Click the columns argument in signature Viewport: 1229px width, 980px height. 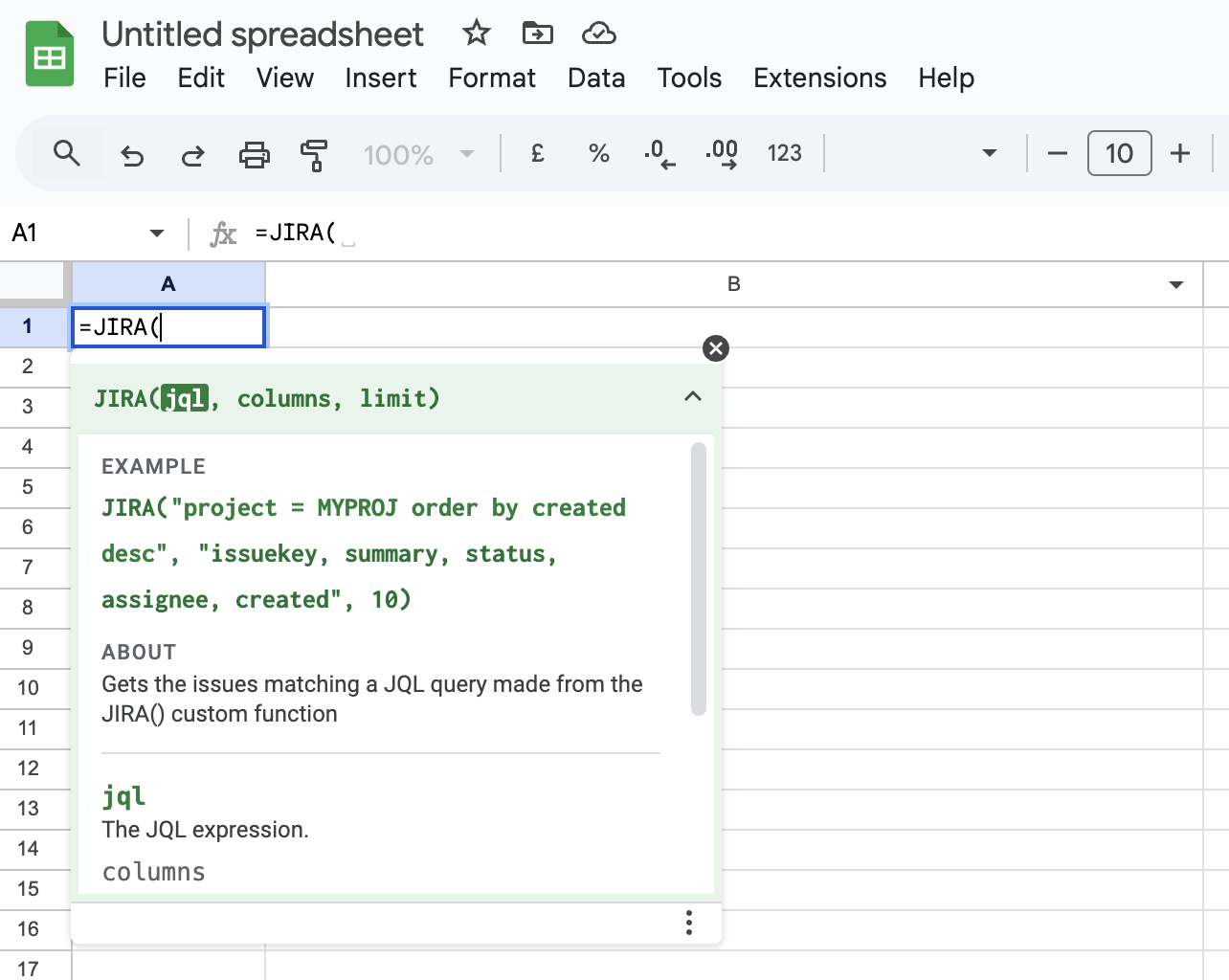pyautogui.click(x=284, y=398)
